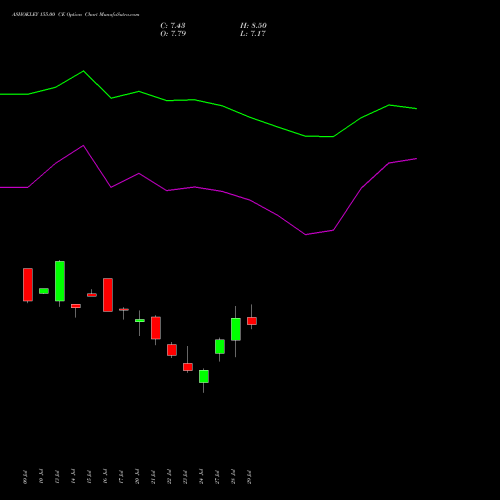Click the 29 Jul date label
The image size is (500, 500).
(250, 477)
